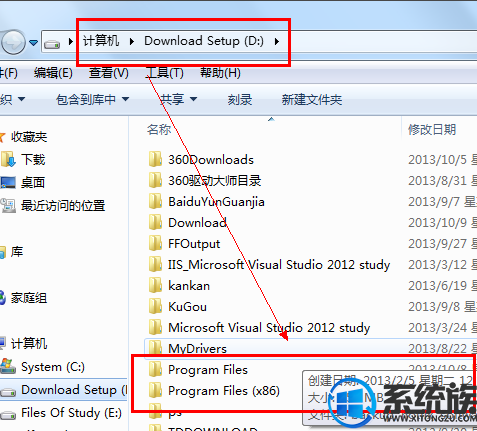
Task: Select 库 in the navigation pane
Action: [x=17, y=252]
